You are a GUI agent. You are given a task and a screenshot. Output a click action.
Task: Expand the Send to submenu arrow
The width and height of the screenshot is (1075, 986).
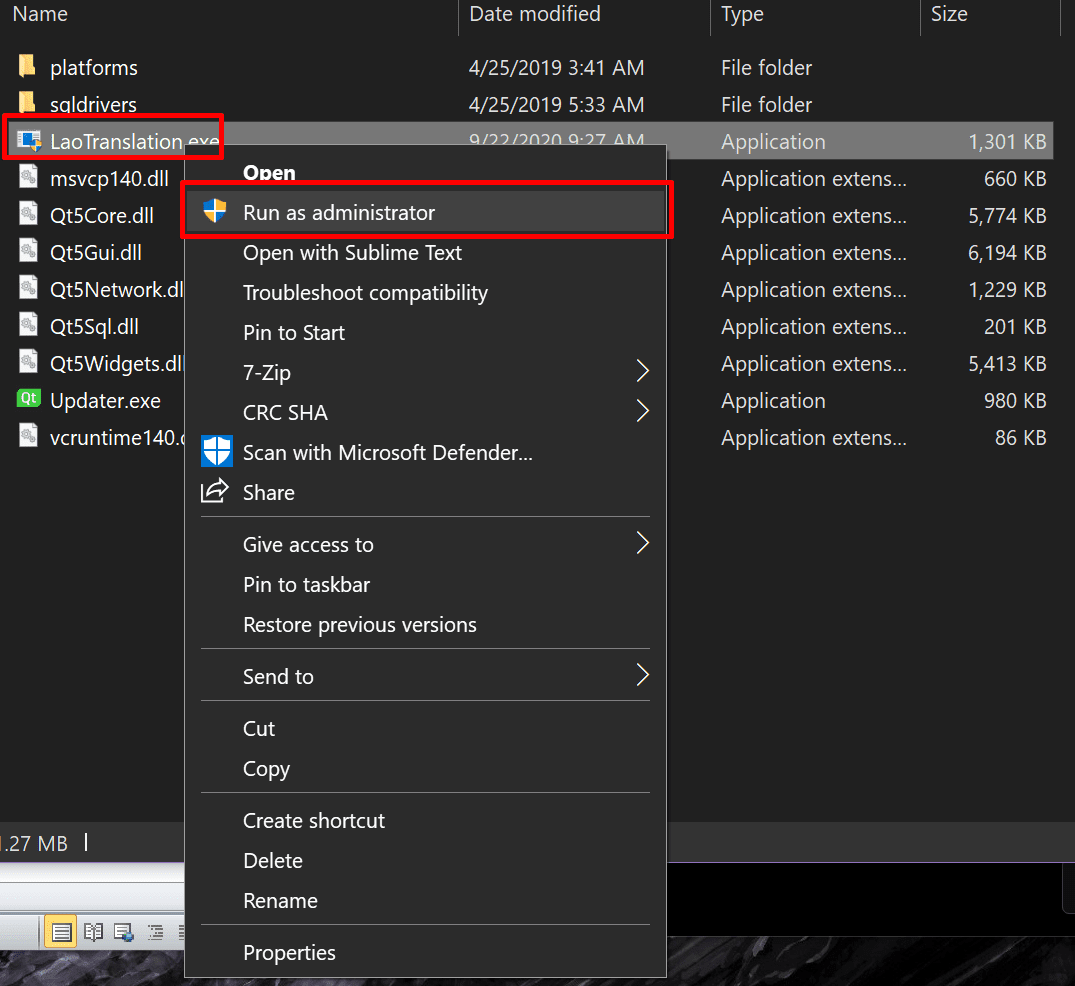coord(642,676)
